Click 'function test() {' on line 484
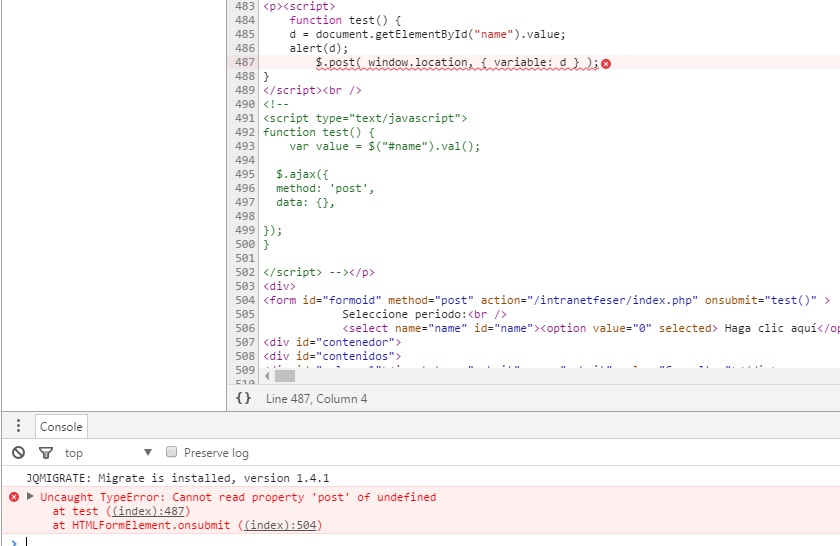840x546 pixels. click(x=345, y=20)
